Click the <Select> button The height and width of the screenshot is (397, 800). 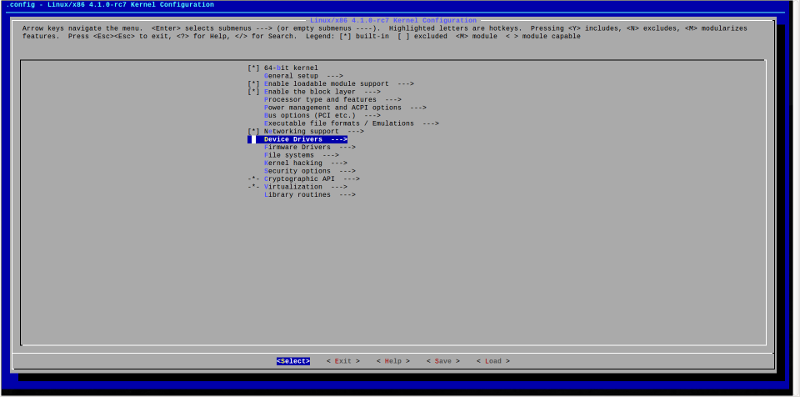click(x=293, y=361)
